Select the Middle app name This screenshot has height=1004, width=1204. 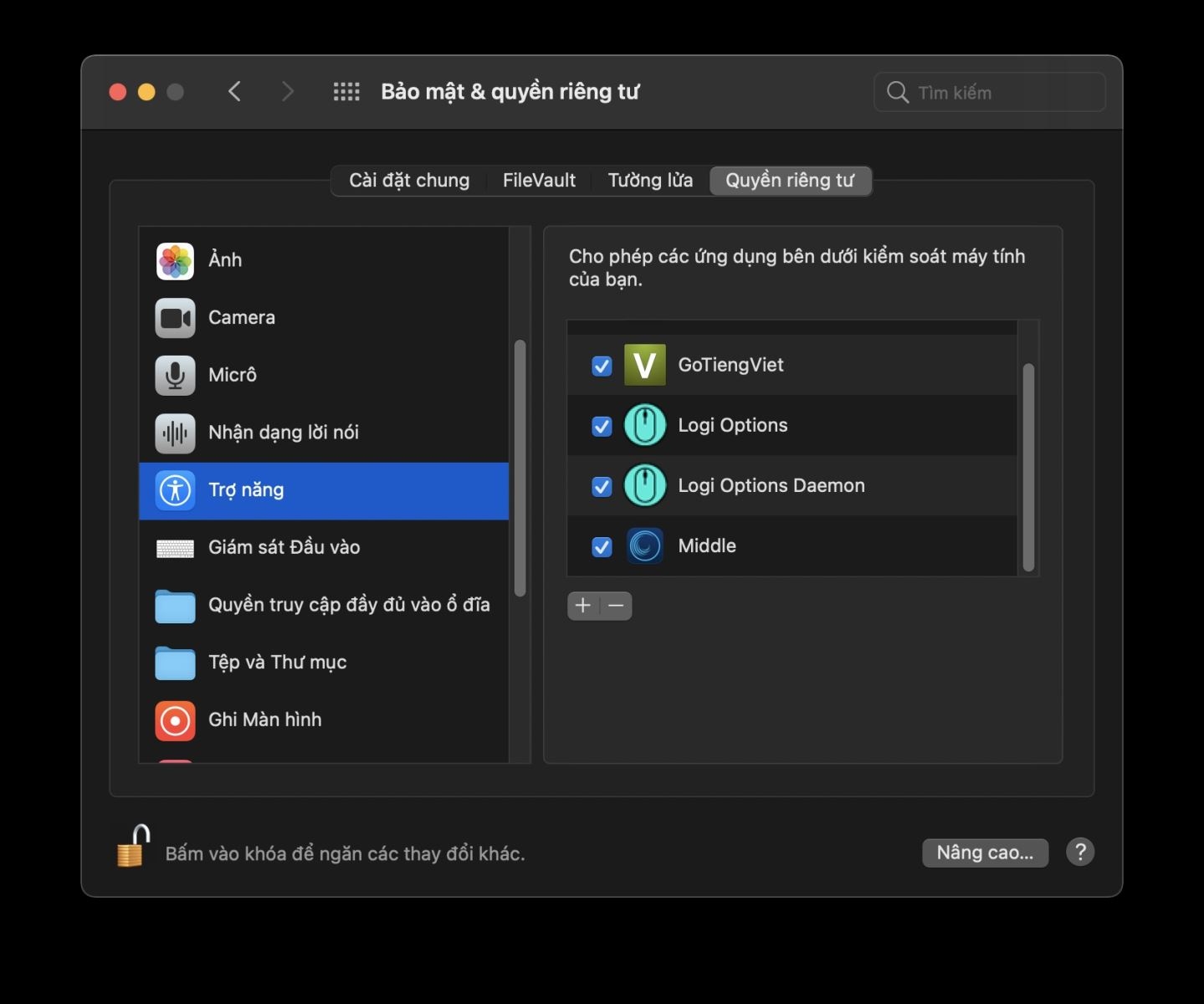(707, 546)
